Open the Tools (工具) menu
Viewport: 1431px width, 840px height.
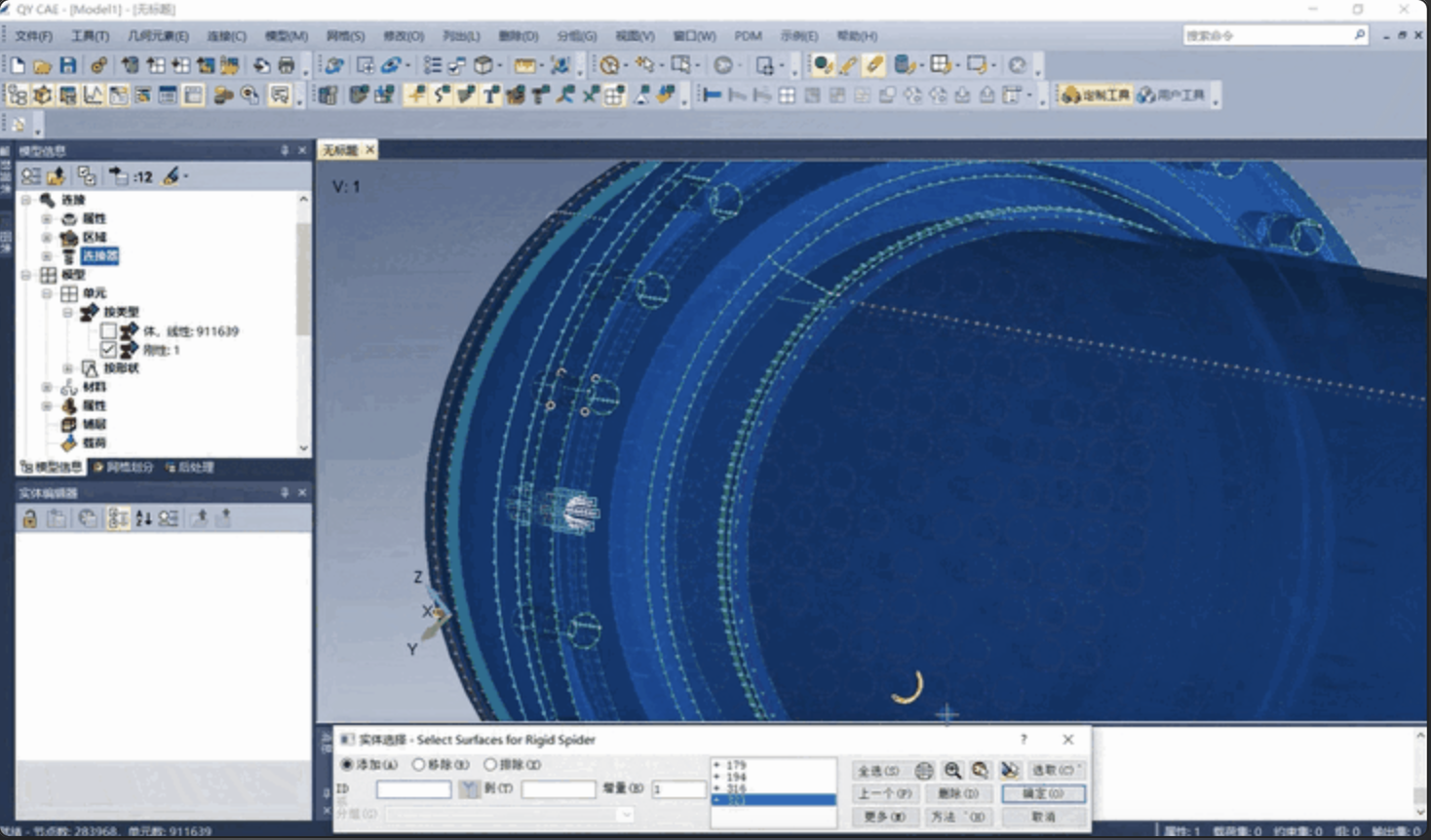90,36
